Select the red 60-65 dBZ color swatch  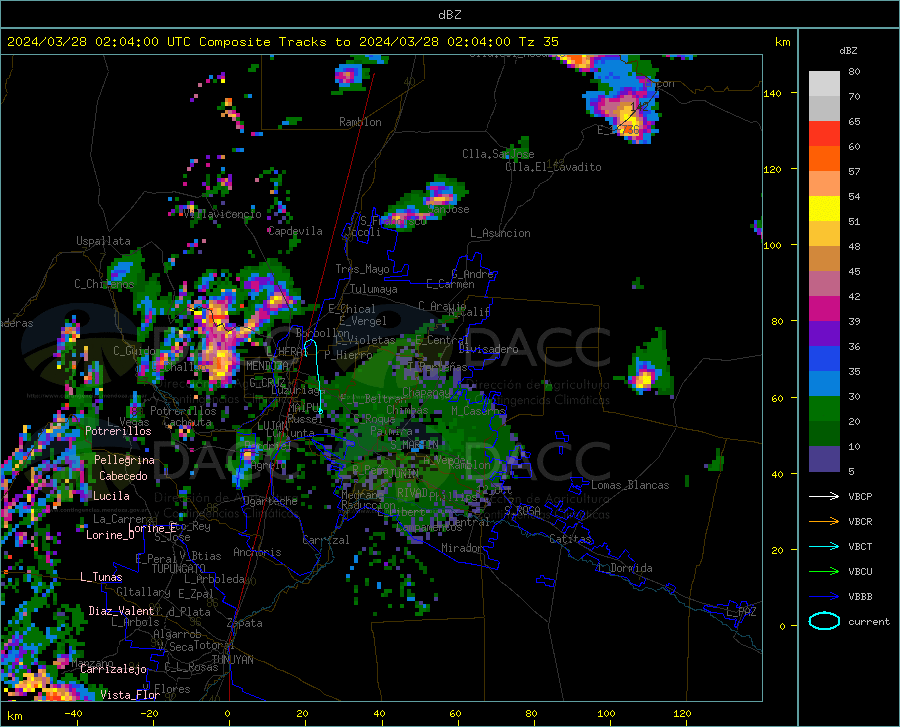pyautogui.click(x=824, y=134)
